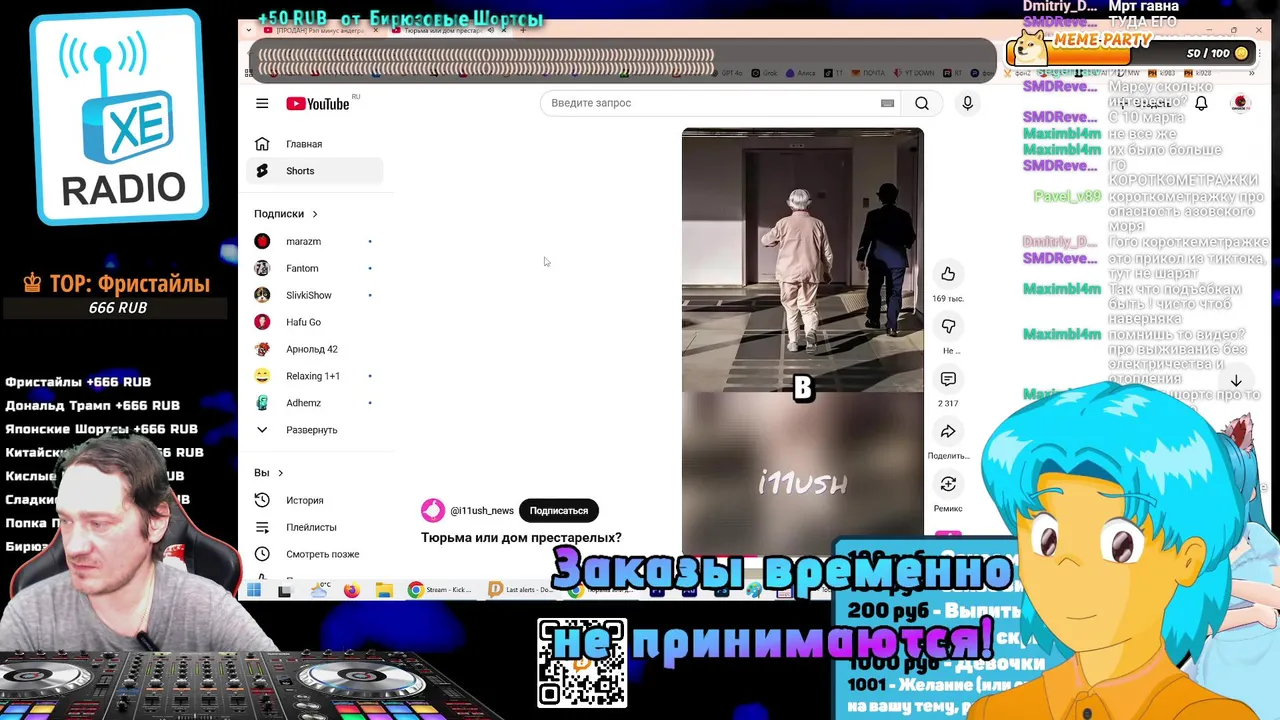Open Adhemz channel subscription
Image resolution: width=1280 pixels, height=720 pixels.
coord(314,403)
